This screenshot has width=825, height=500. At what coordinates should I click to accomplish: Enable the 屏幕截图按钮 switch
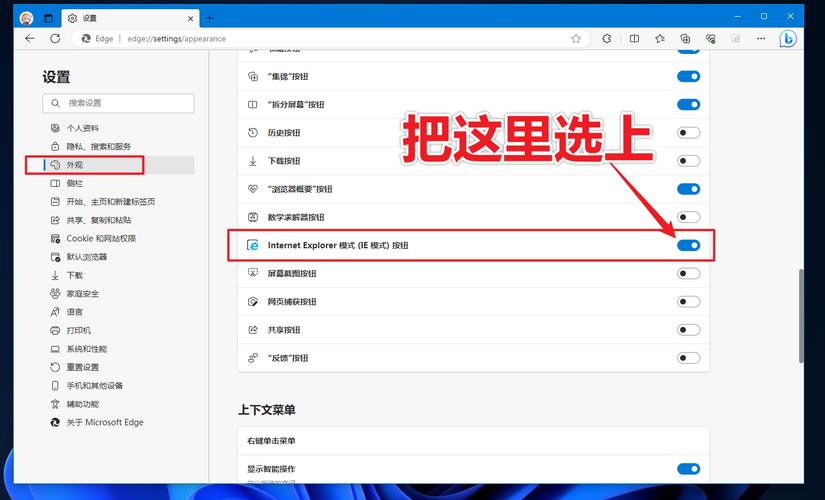coord(688,273)
